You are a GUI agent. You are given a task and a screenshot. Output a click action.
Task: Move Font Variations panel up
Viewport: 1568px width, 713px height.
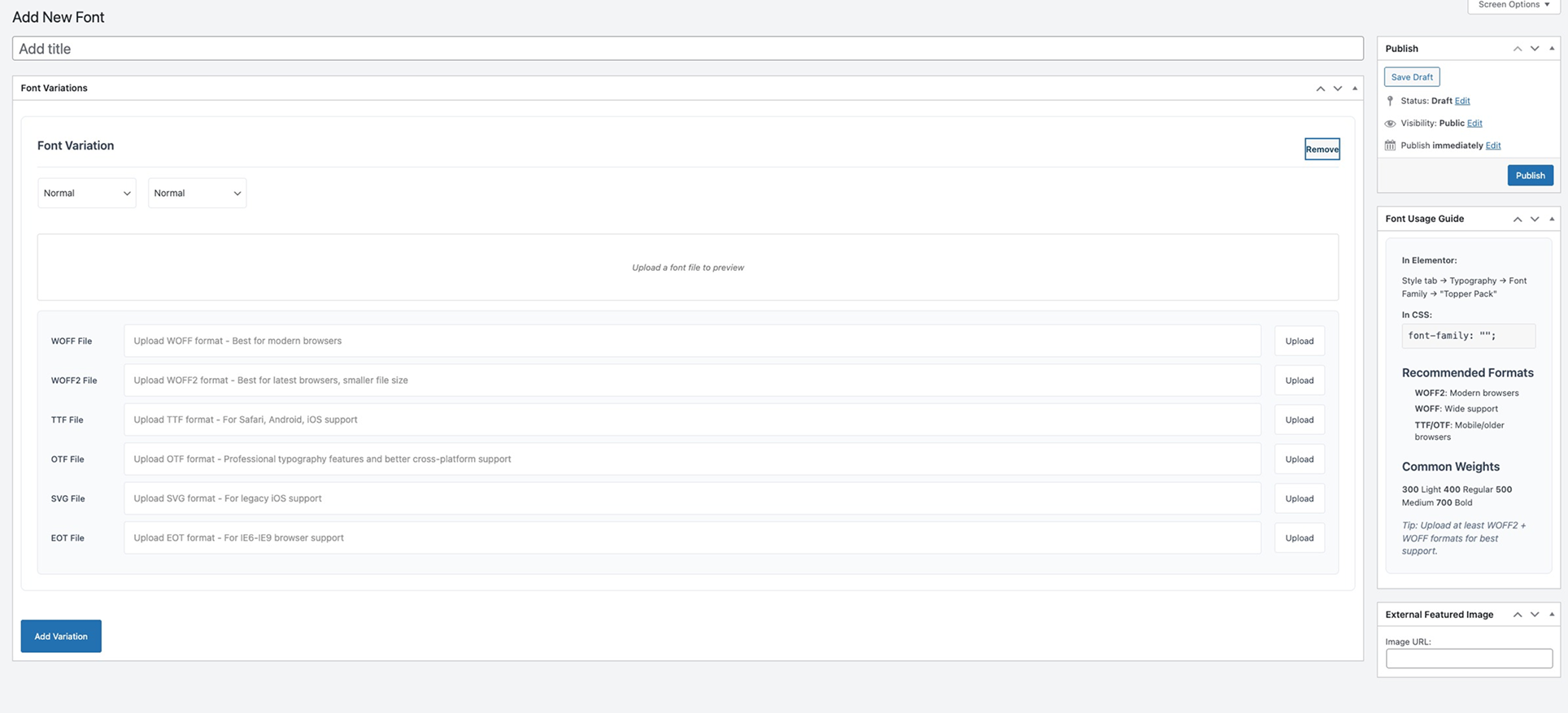pos(1320,89)
